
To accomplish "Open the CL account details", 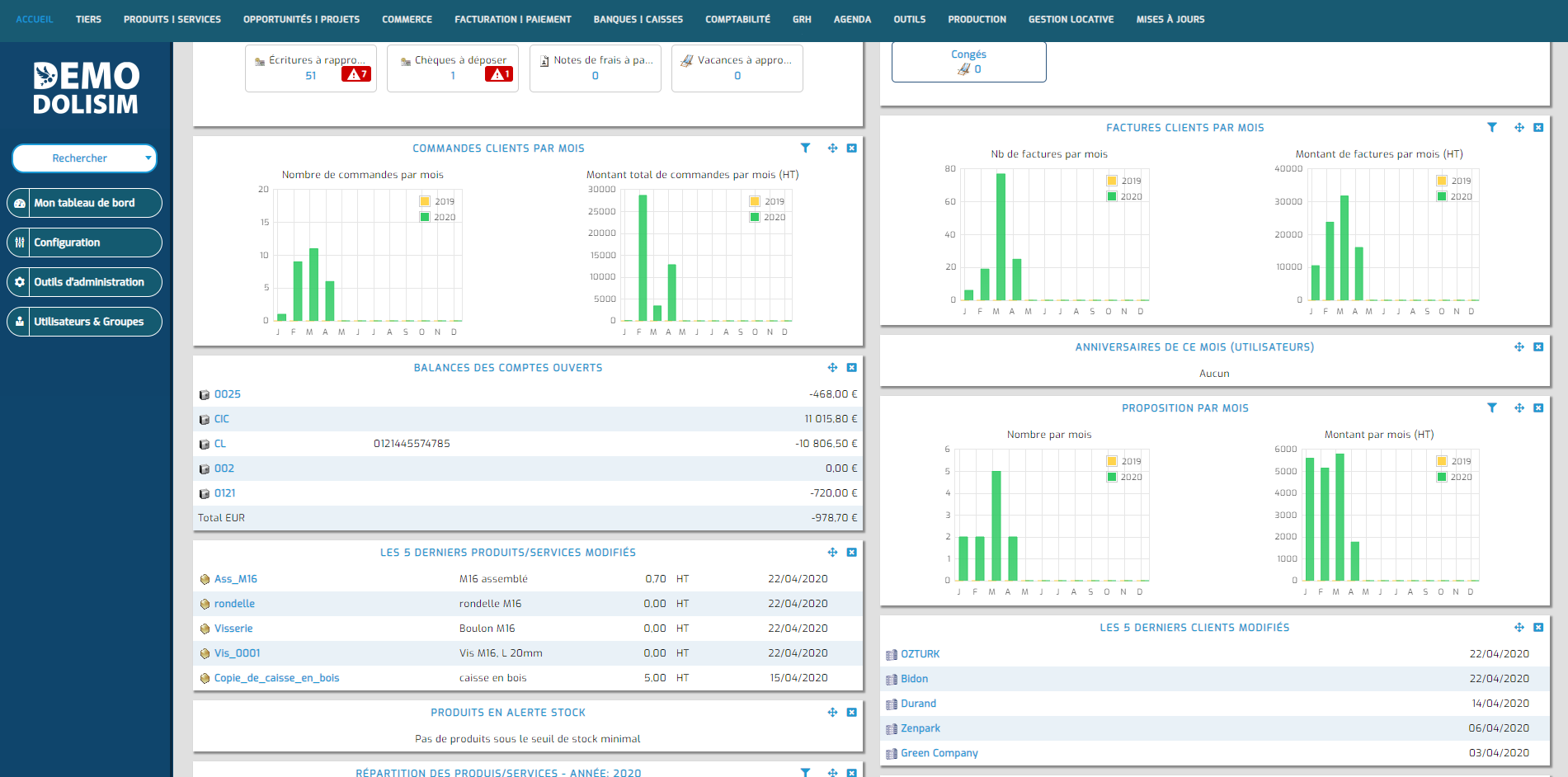I will click(x=219, y=443).
